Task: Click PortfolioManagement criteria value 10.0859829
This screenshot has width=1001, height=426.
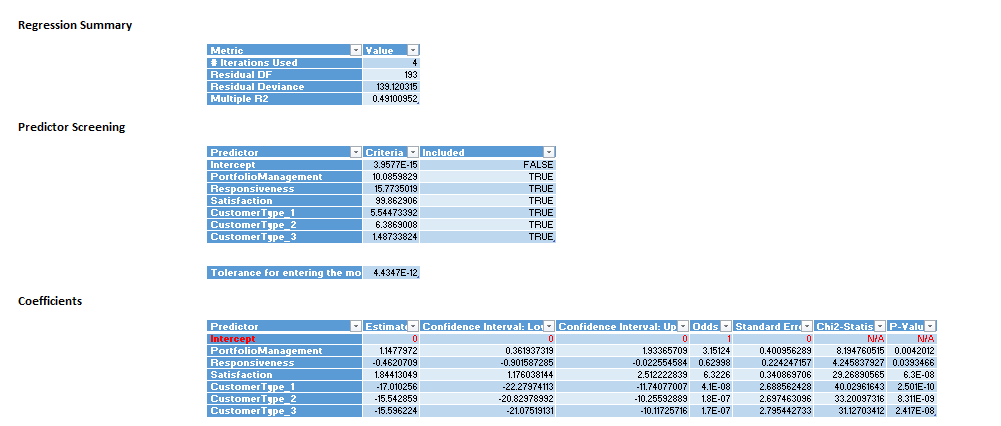Action: click(x=391, y=177)
